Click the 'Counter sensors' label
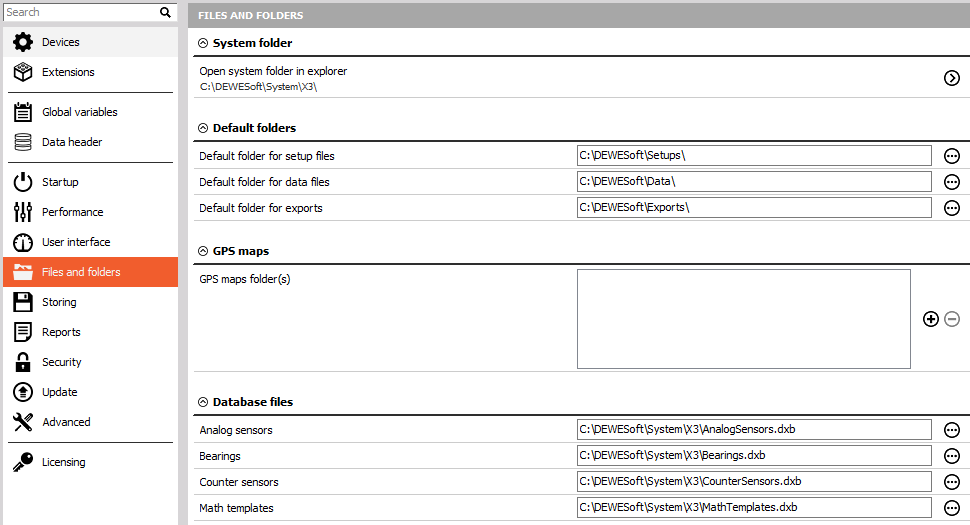 (x=239, y=482)
